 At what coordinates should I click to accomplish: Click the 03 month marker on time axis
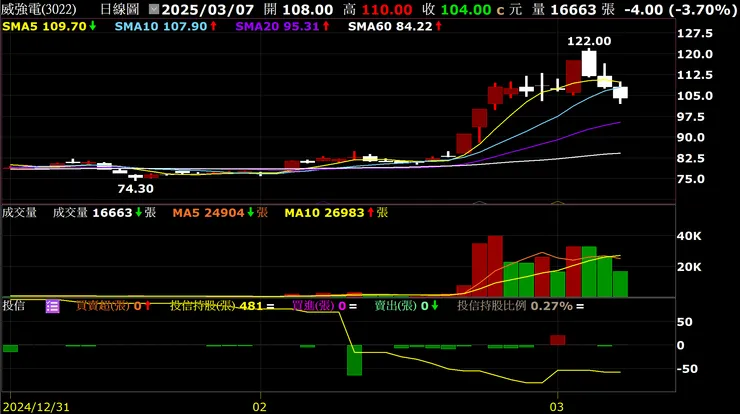557,407
